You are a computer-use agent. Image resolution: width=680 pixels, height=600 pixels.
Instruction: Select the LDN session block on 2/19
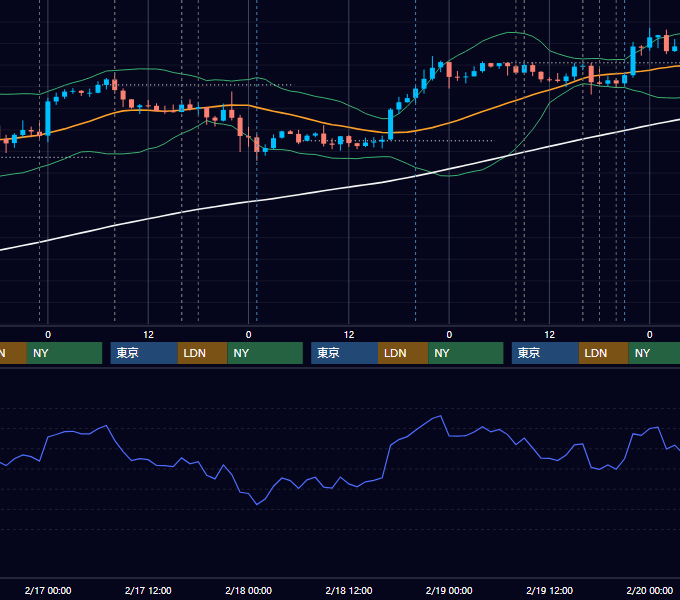[x=604, y=353]
